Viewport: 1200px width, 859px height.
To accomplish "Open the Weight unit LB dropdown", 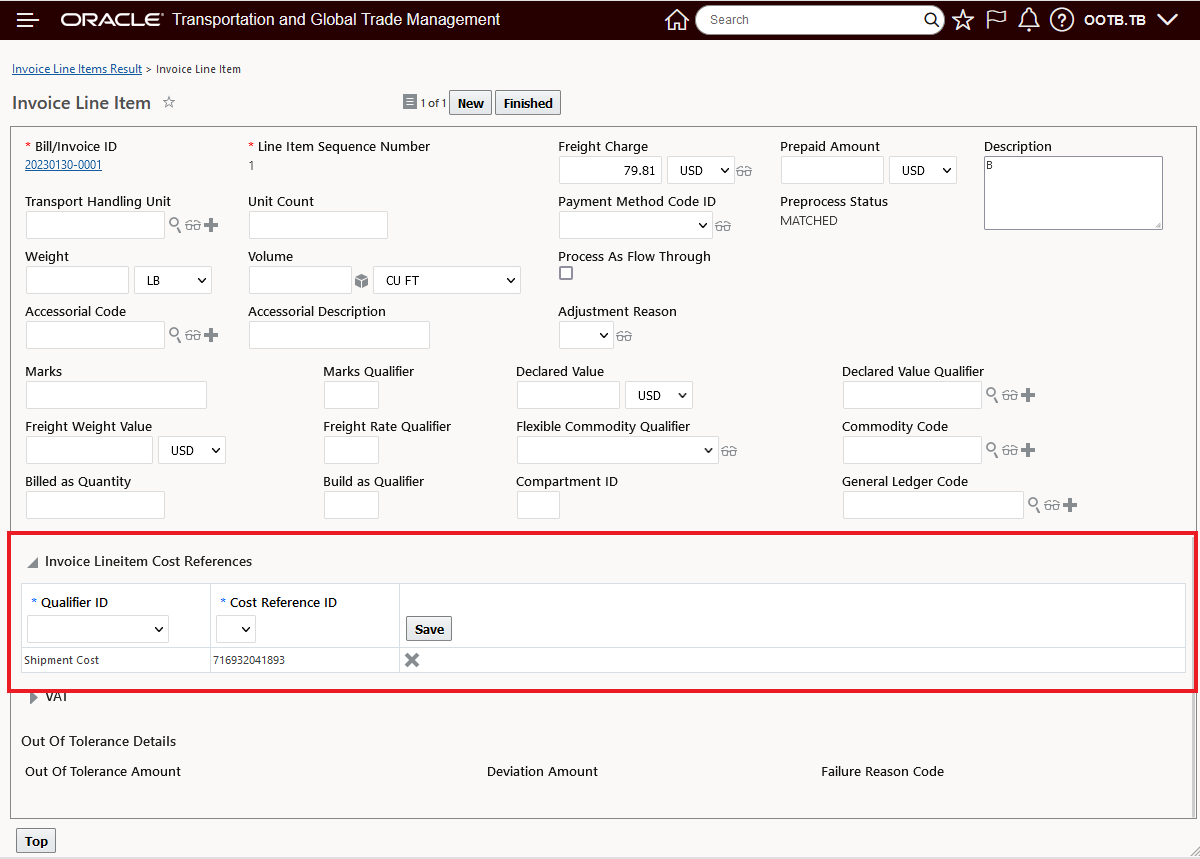I will pos(173,281).
